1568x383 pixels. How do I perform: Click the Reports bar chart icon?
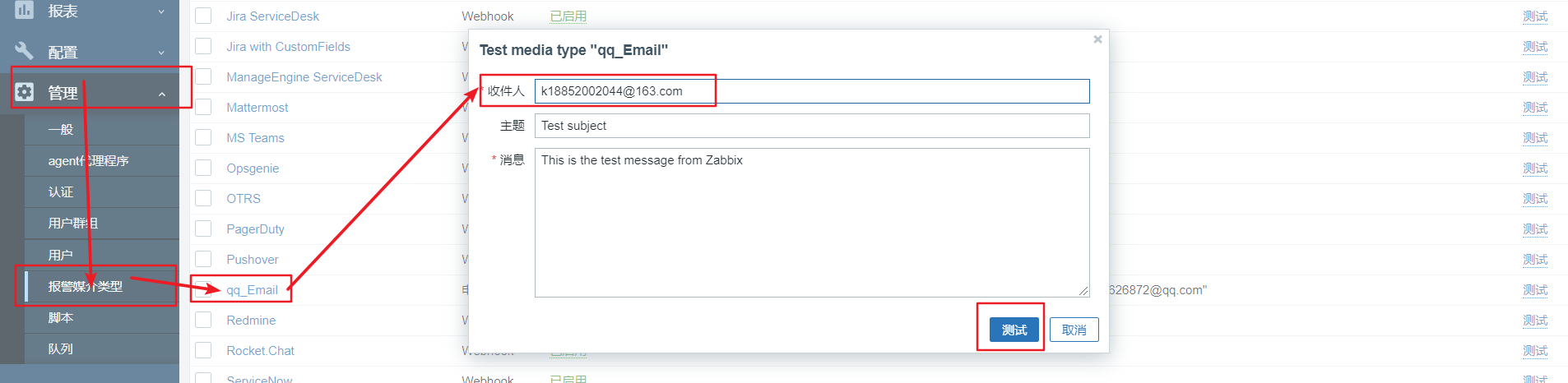click(x=24, y=10)
